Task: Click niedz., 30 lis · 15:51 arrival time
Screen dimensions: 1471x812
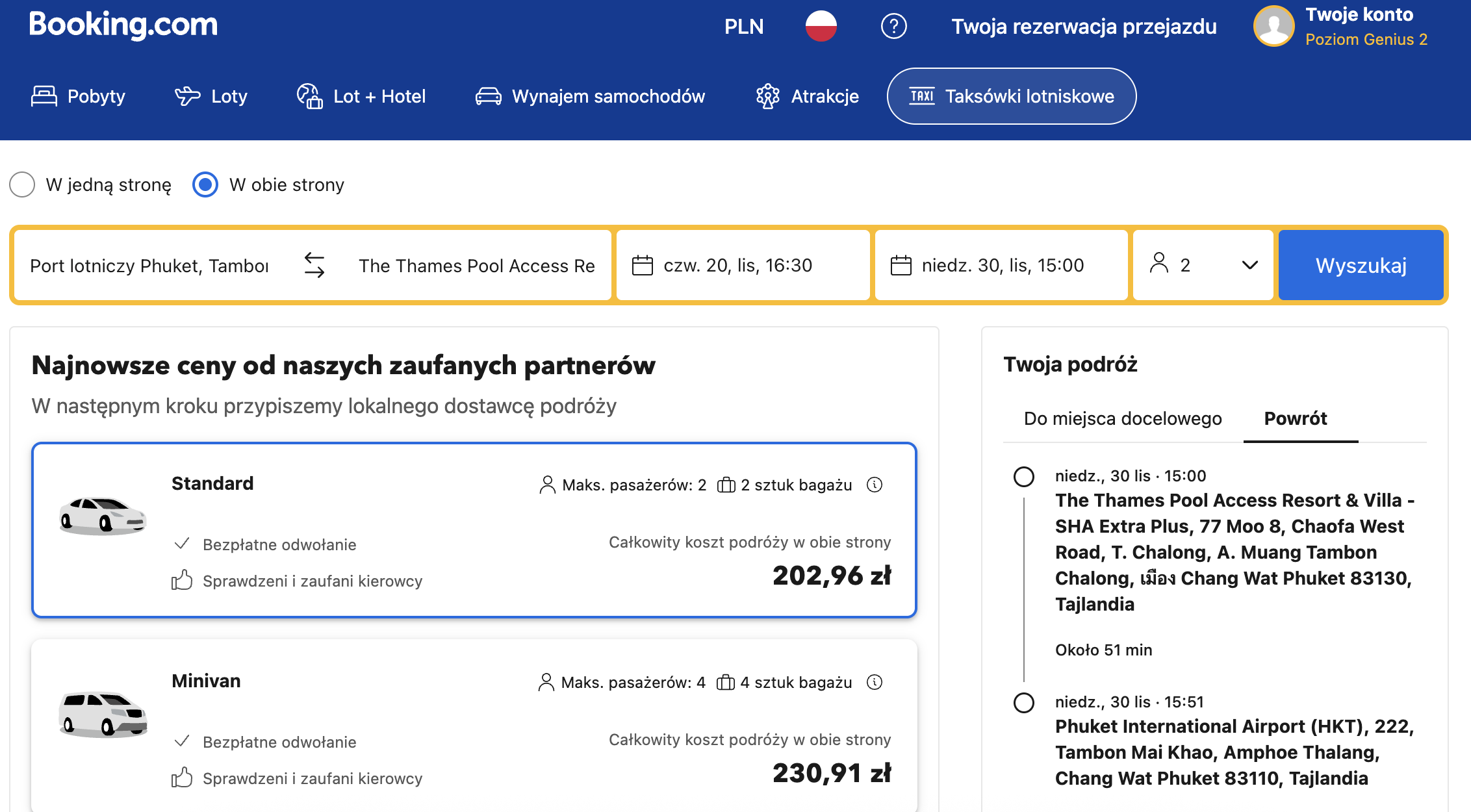Action: tap(1129, 702)
